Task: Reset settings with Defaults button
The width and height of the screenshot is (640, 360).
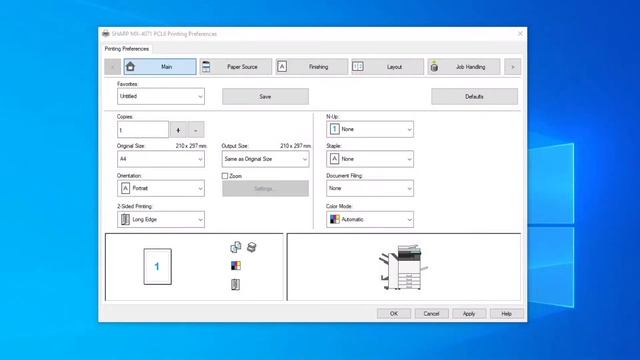Action: click(x=474, y=96)
